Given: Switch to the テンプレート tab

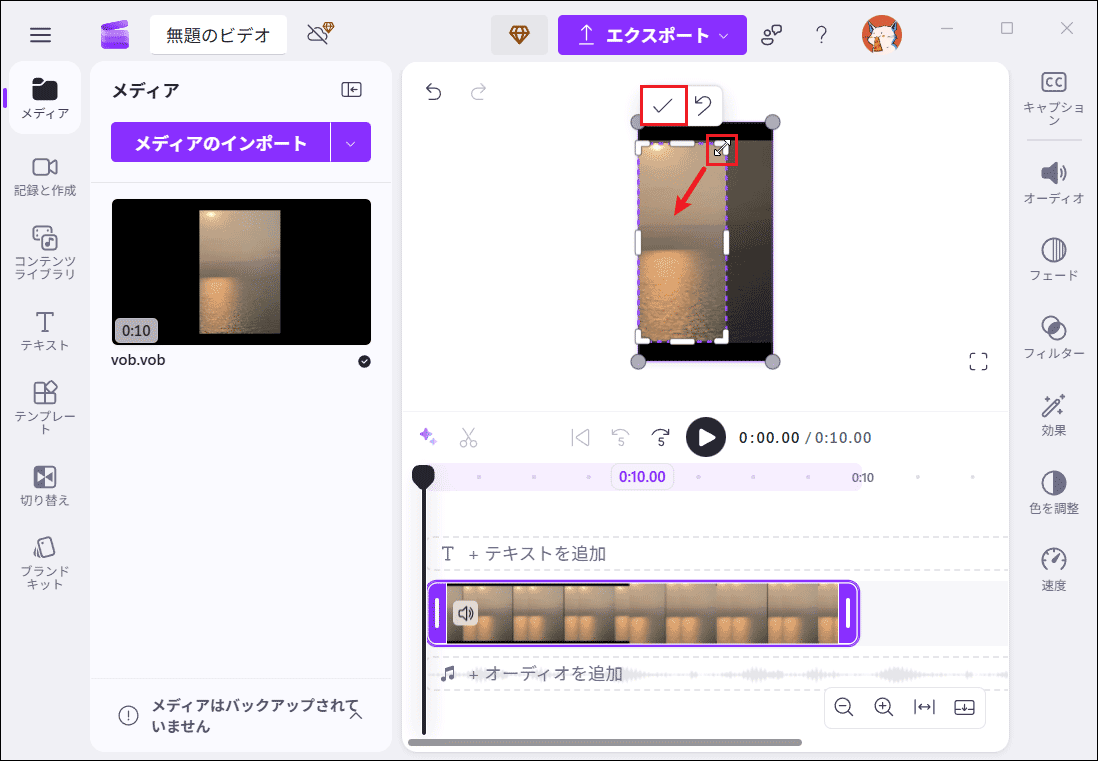Looking at the screenshot, I should click(44, 400).
